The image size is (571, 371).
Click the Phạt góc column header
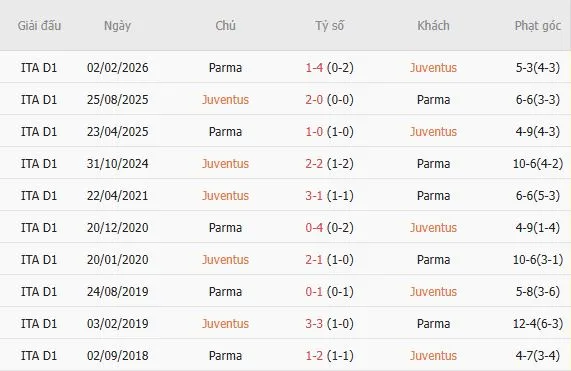(x=538, y=26)
